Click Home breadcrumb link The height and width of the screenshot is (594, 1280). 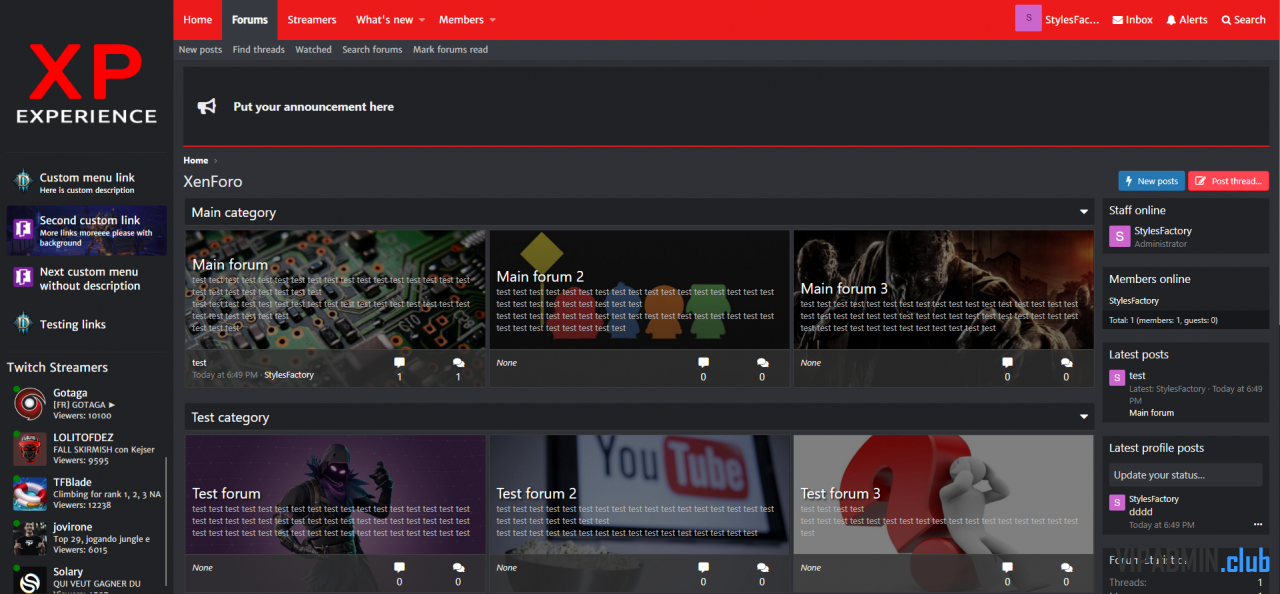(196, 160)
